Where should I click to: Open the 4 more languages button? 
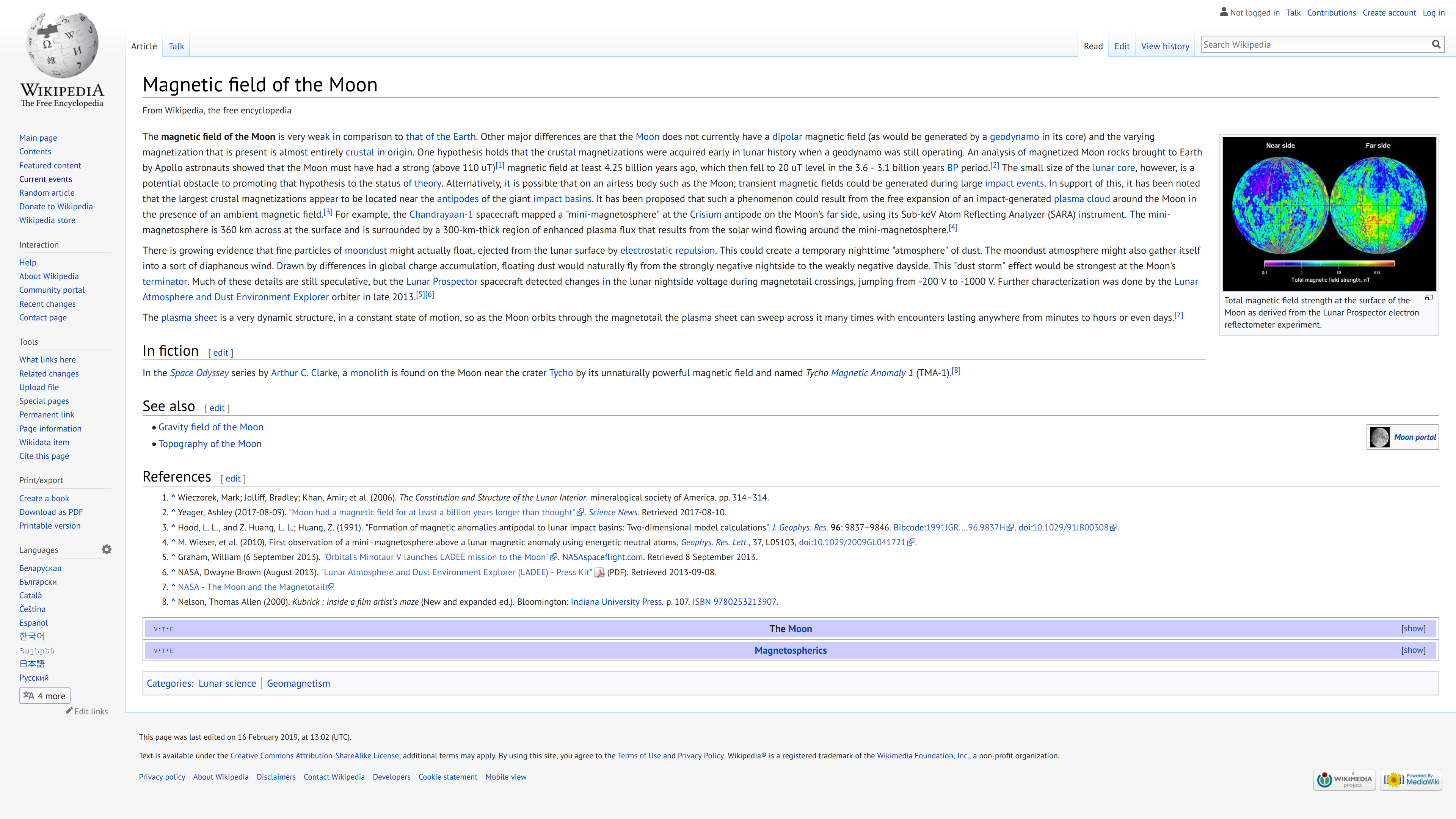click(x=45, y=696)
